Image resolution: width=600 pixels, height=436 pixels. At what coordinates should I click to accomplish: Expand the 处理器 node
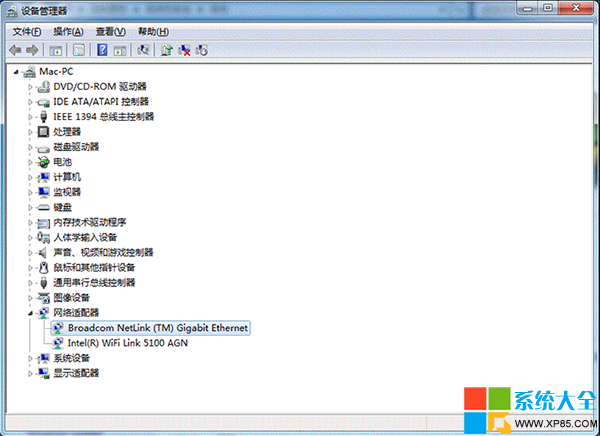click(x=30, y=132)
